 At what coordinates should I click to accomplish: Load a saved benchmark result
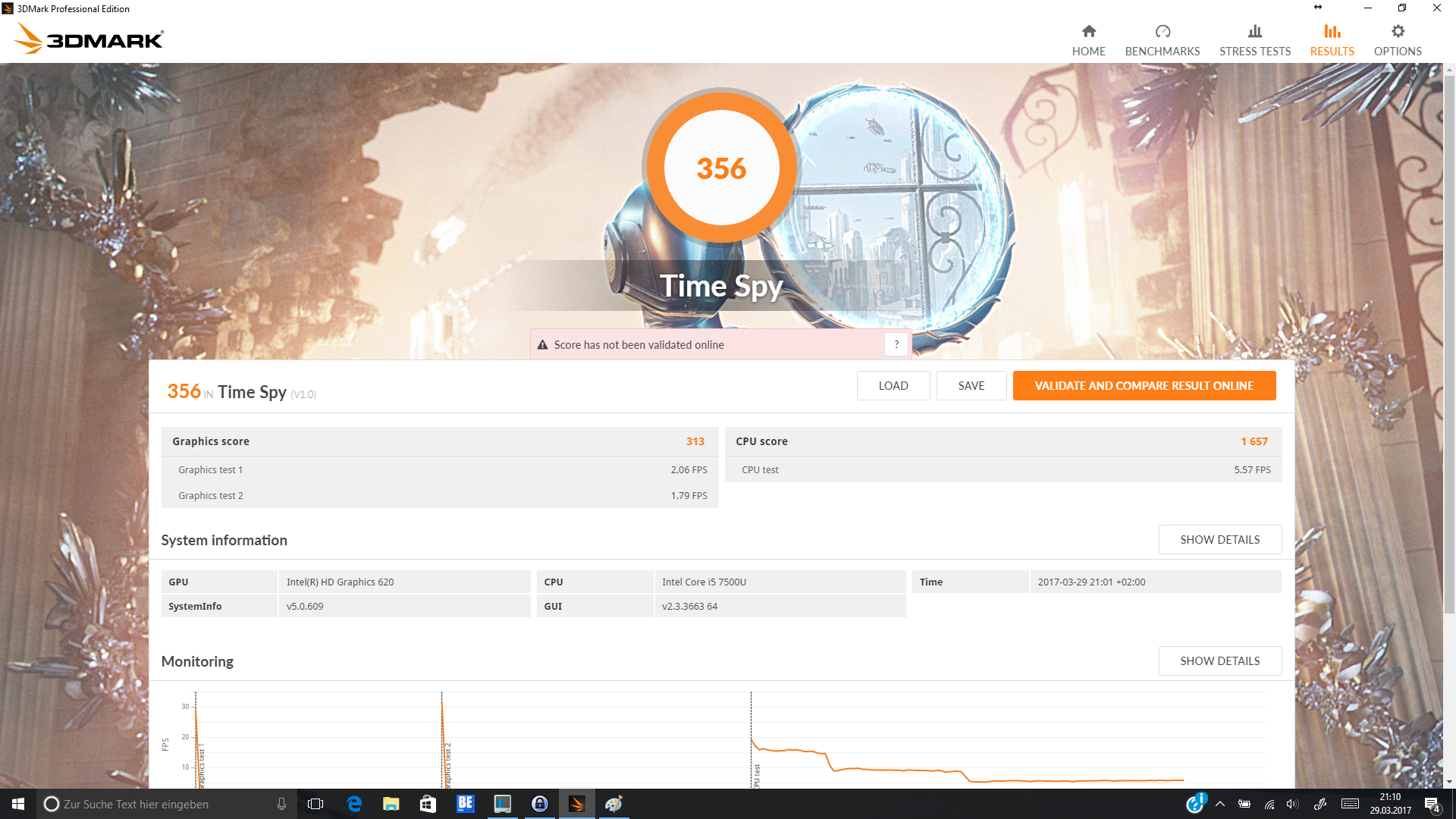pos(893,385)
